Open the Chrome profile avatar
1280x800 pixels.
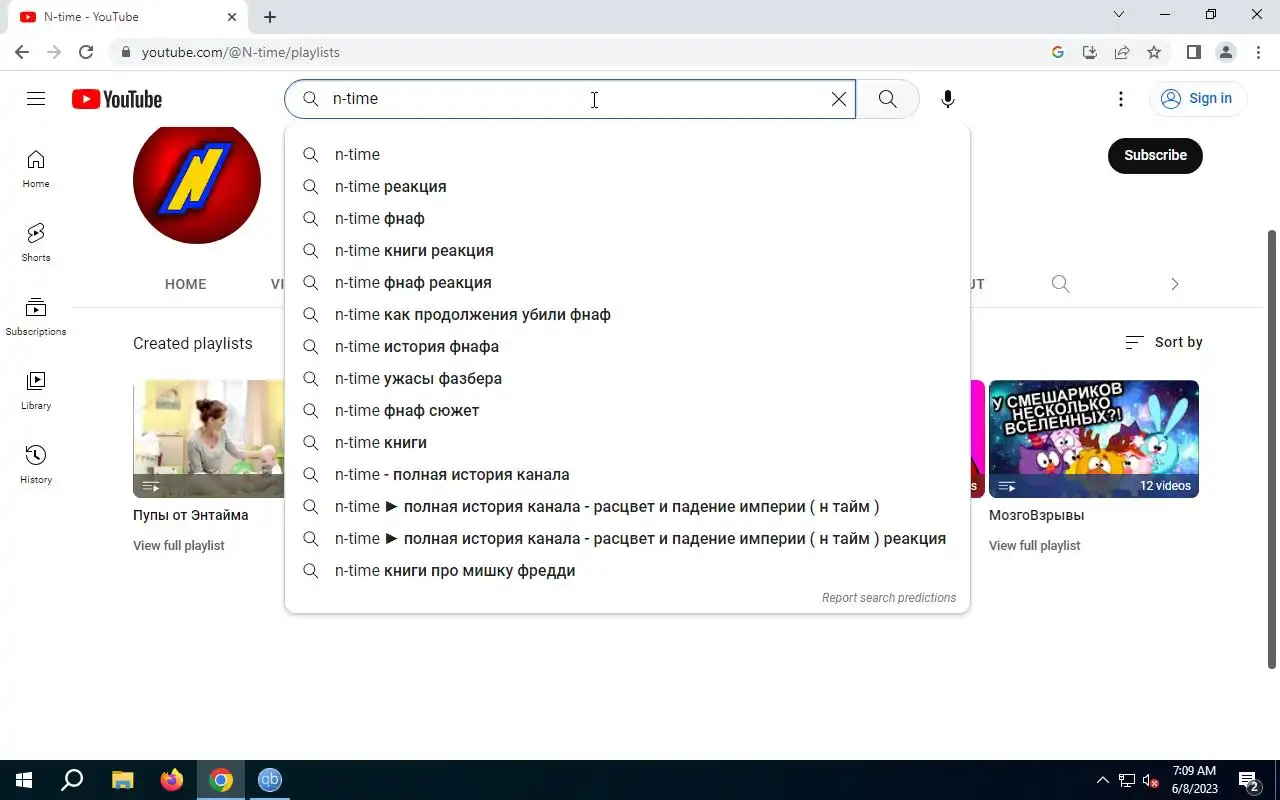(1226, 52)
